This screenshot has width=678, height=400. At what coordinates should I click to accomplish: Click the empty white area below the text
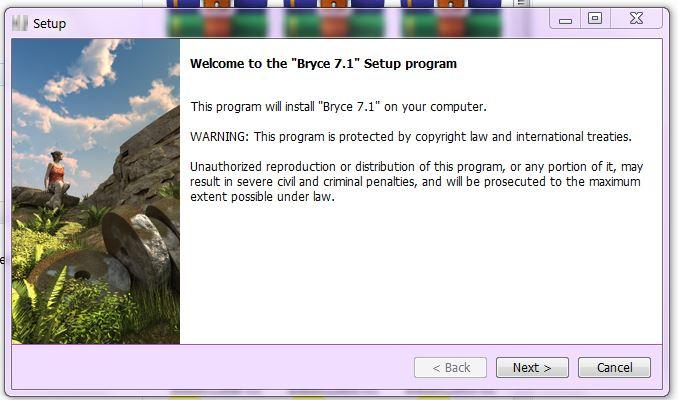pyautogui.click(x=421, y=272)
